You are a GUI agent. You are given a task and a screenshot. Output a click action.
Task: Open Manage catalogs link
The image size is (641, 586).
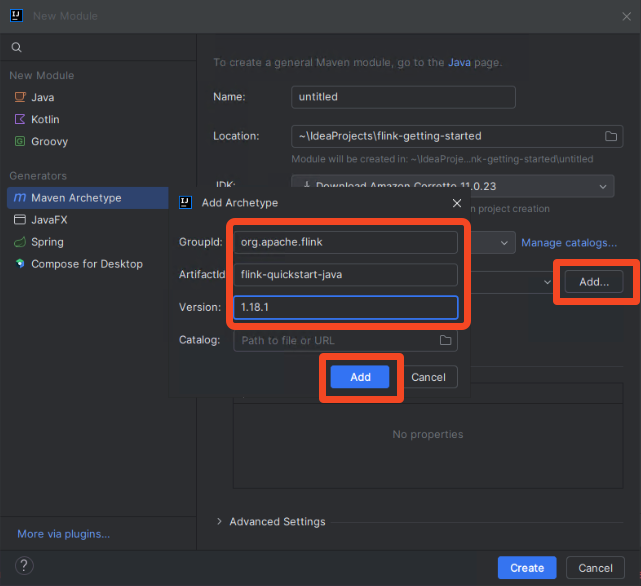(x=569, y=243)
